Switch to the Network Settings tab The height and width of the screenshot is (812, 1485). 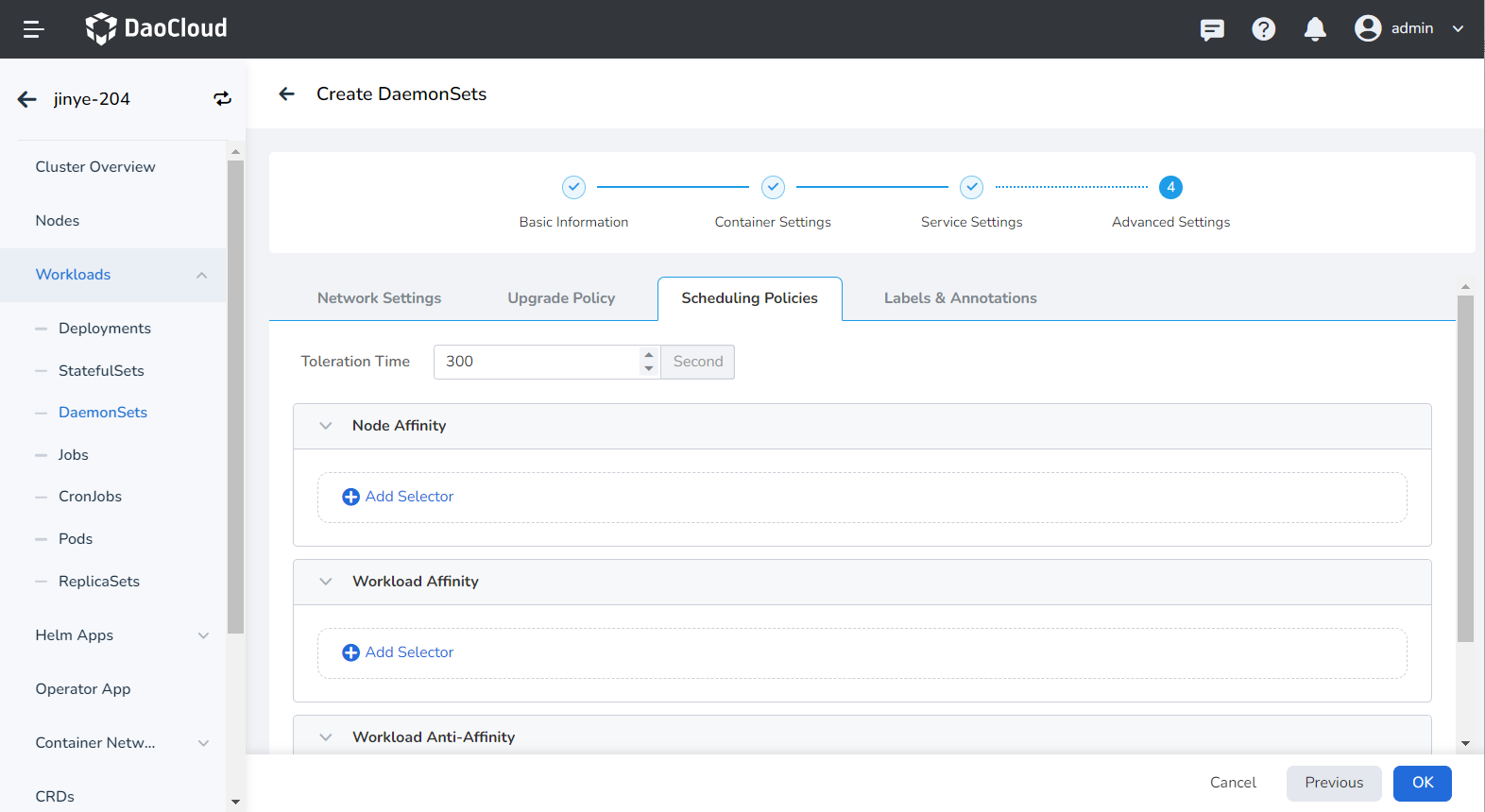pyautogui.click(x=379, y=298)
